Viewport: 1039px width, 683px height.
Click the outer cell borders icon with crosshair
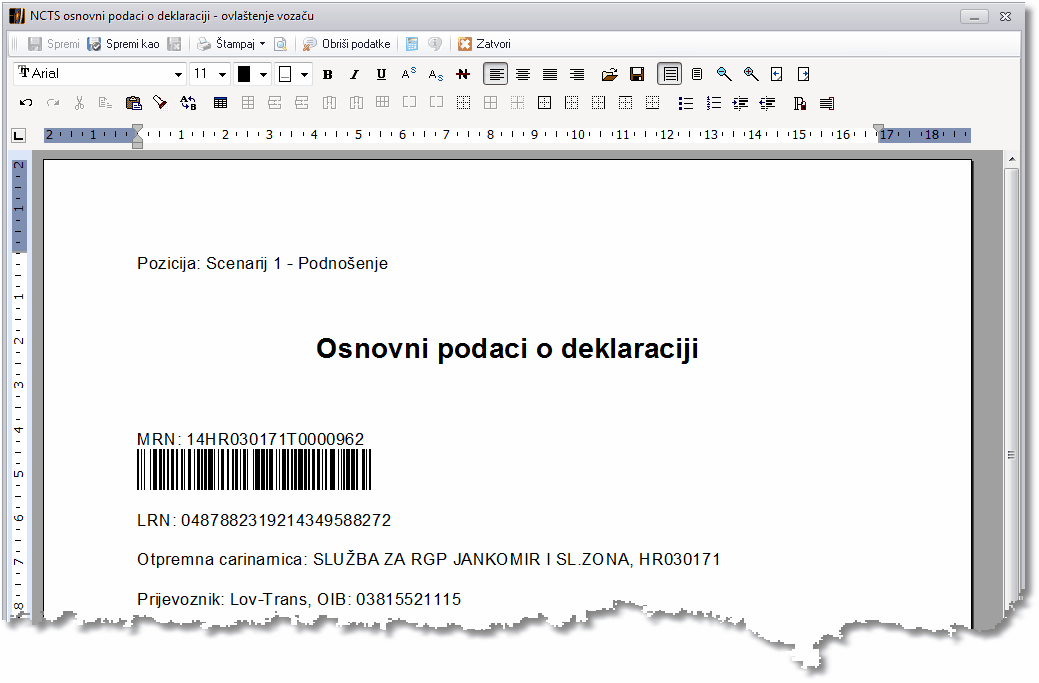545,103
